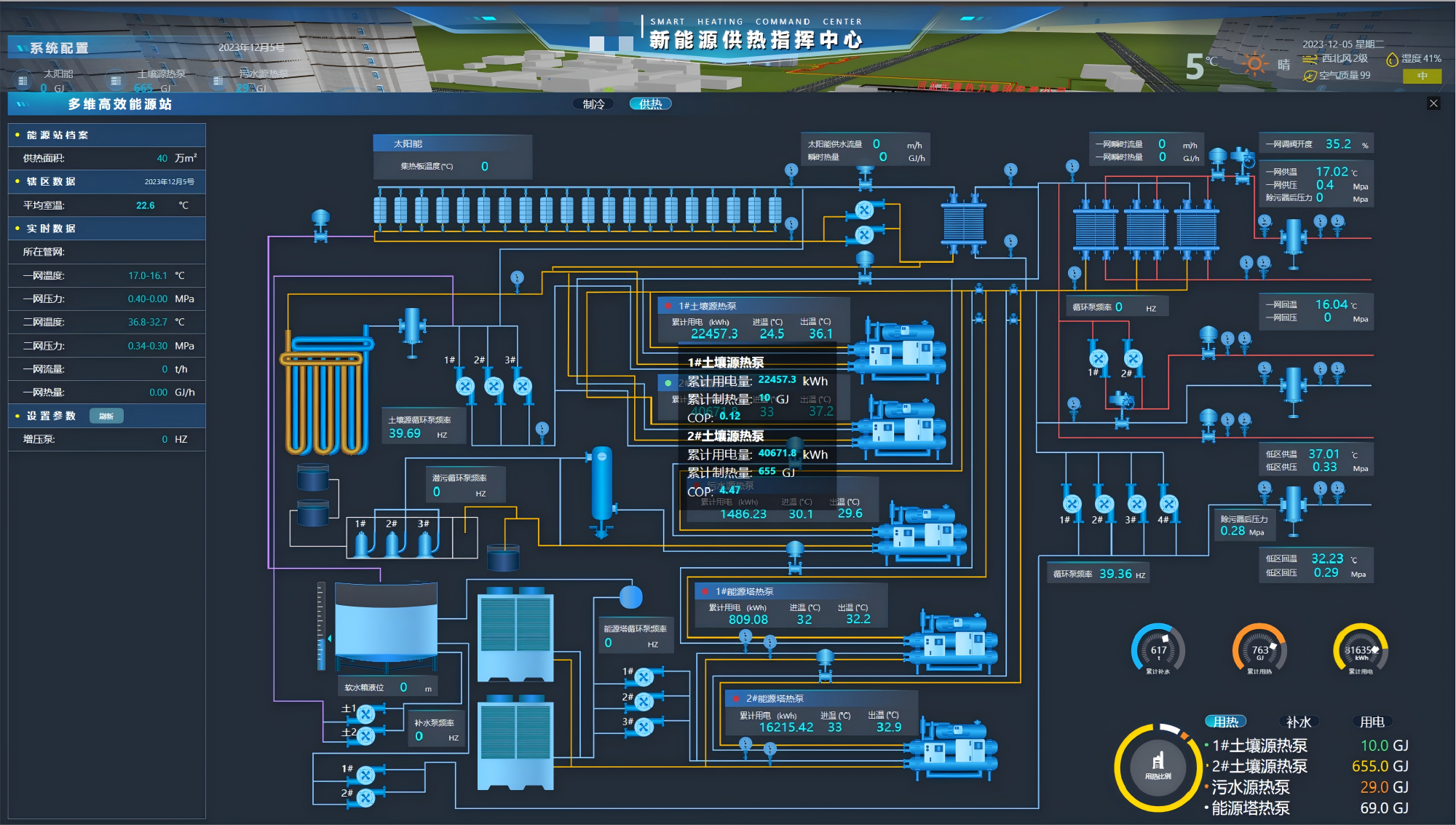The image size is (1456, 825).
Task: Click the 1#土壤源热泵 heat pump machine
Action: 899,351
